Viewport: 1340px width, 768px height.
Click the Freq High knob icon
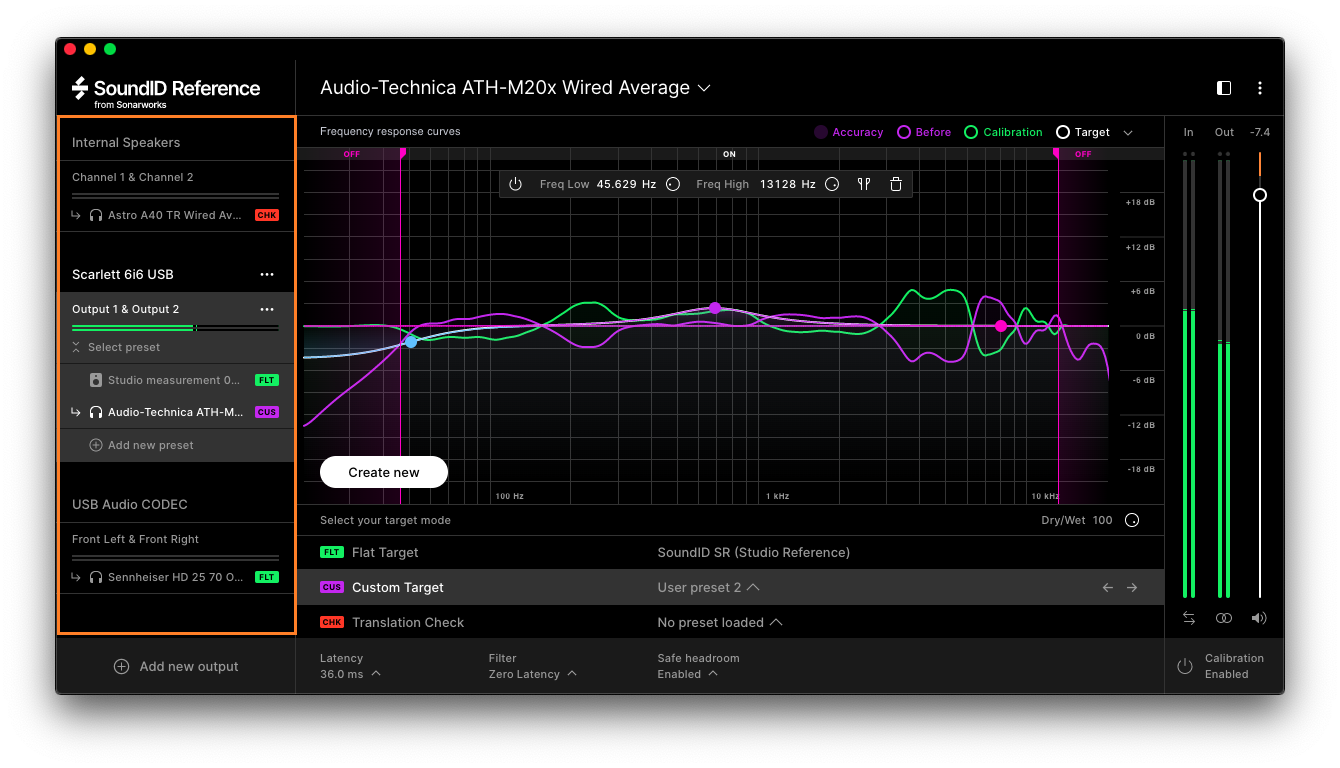point(832,184)
